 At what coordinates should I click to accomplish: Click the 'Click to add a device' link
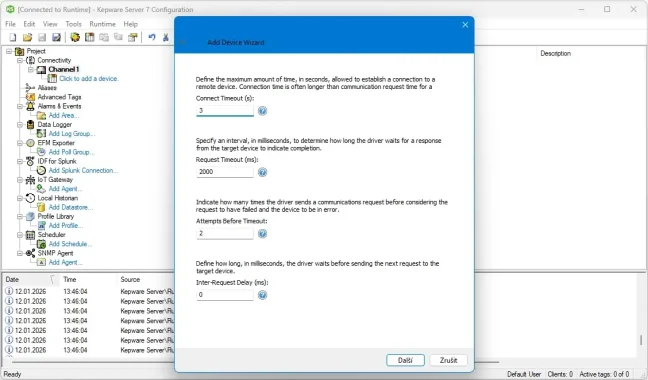[x=89, y=78]
